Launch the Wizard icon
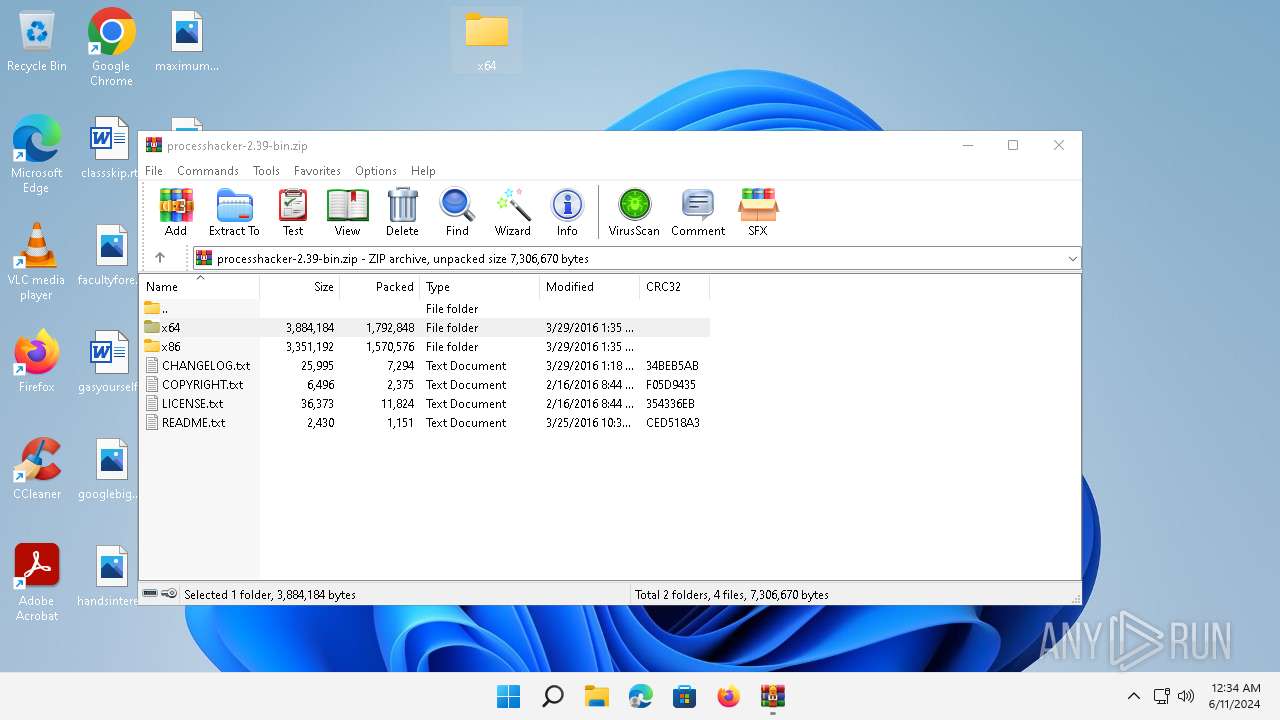 click(x=513, y=212)
